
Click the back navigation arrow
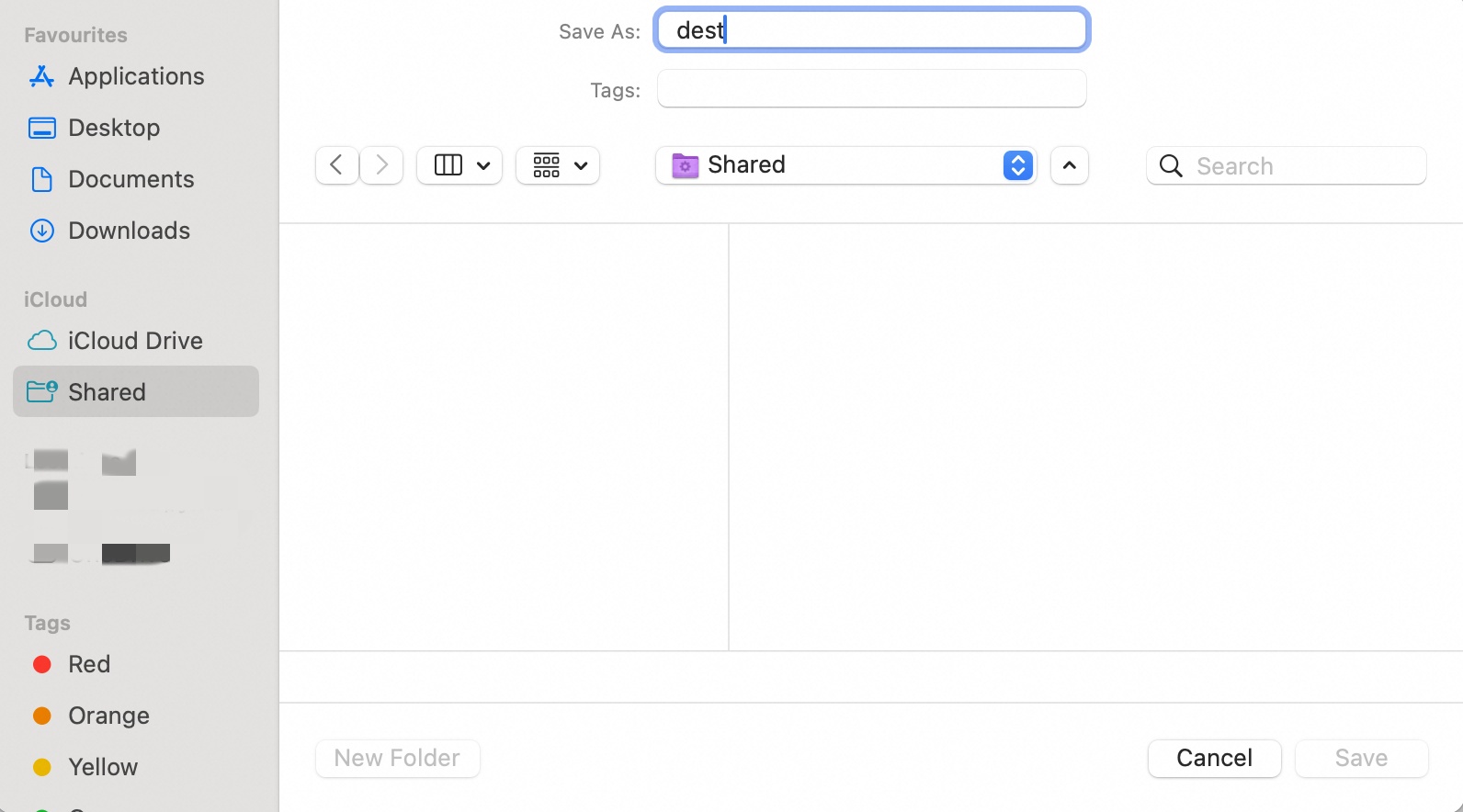coord(336,165)
